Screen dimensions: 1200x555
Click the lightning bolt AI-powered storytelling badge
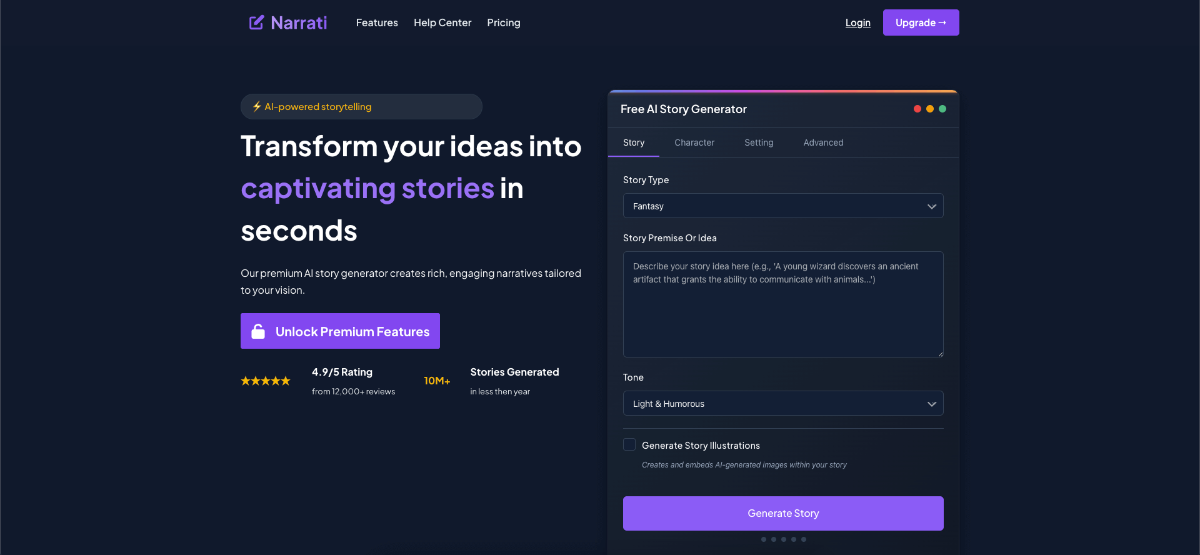pos(361,107)
